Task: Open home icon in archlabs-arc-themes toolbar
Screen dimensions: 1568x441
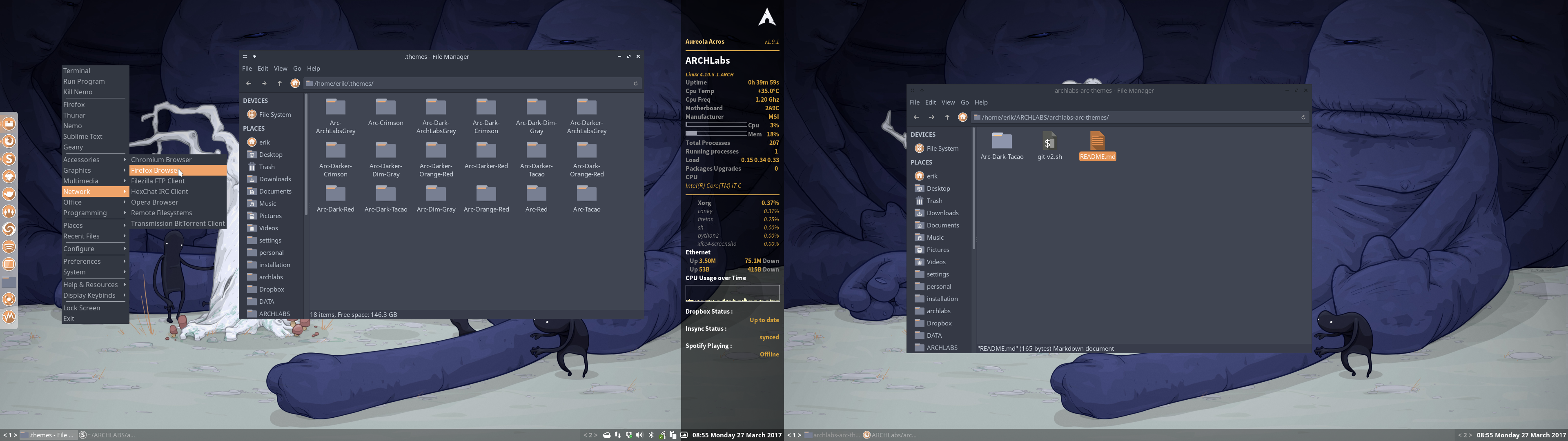Action: coord(963,118)
